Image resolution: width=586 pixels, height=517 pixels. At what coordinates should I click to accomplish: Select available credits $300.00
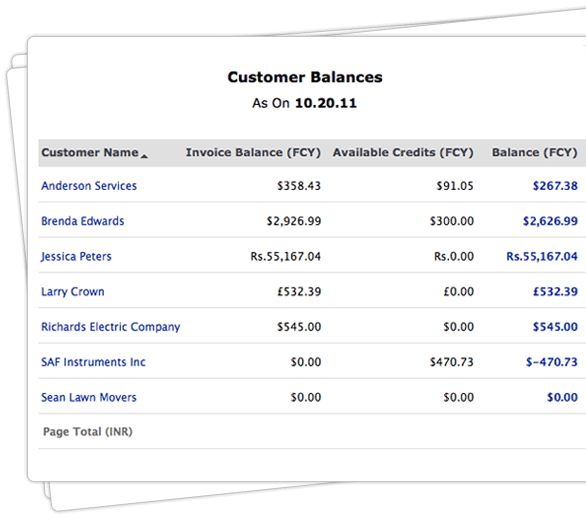pos(451,221)
